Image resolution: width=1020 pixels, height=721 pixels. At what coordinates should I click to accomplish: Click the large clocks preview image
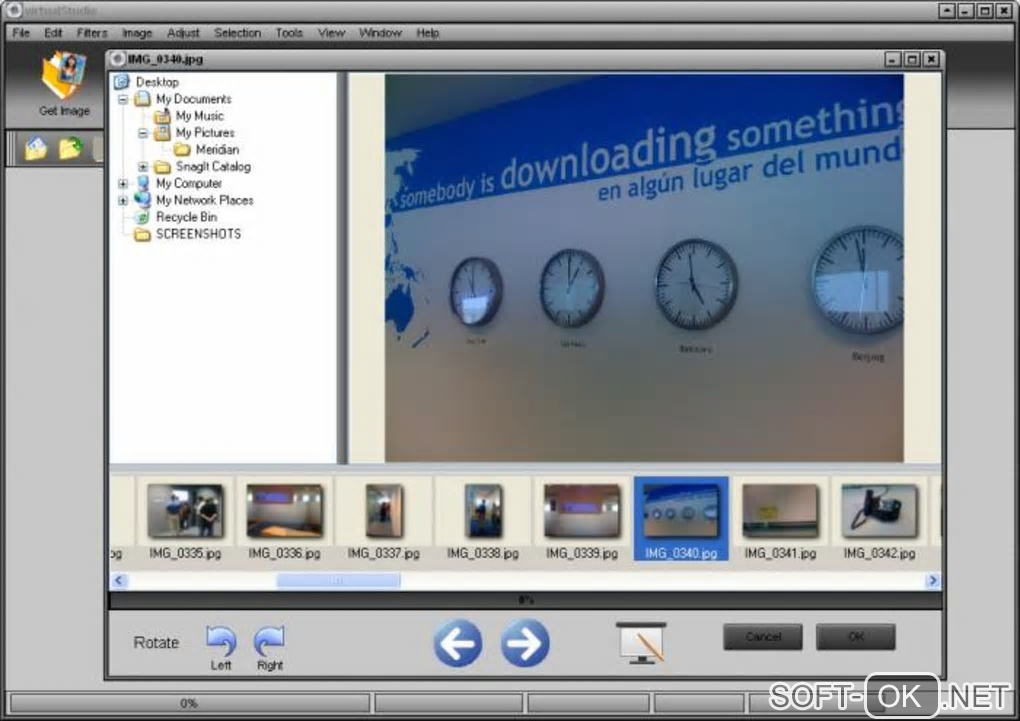pos(644,268)
